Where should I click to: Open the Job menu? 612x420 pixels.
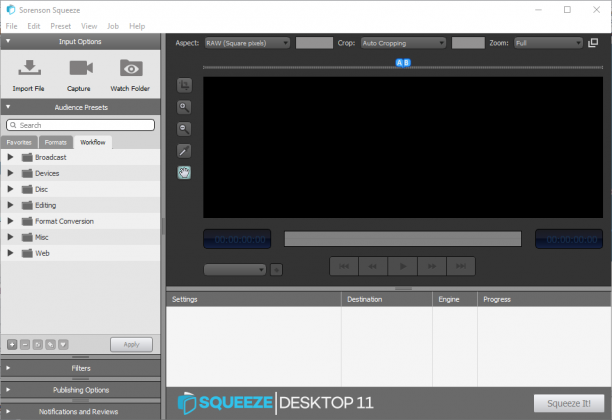[x=113, y=26]
